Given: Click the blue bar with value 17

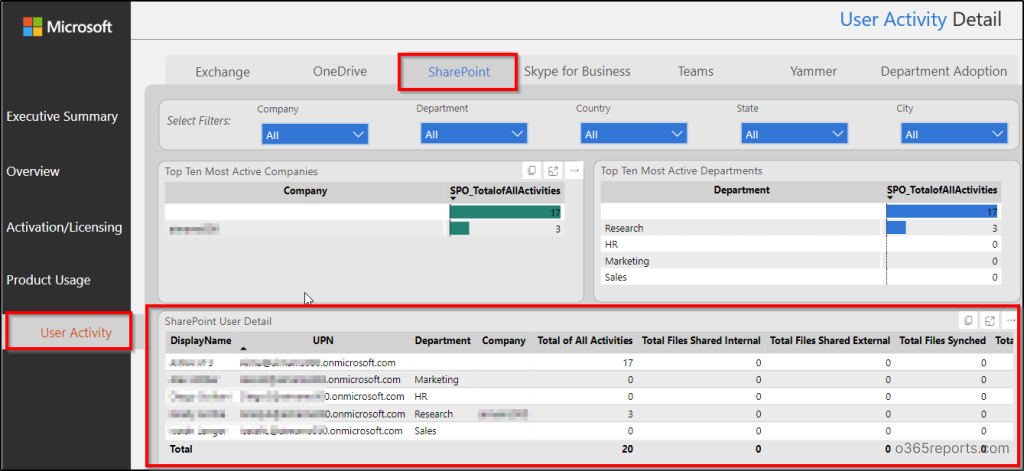Looking at the screenshot, I should point(942,212).
